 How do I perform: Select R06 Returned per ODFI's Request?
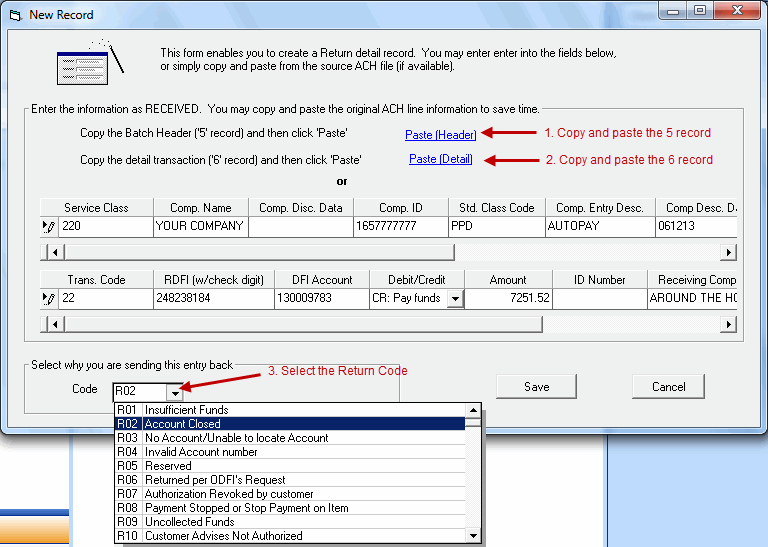click(290, 480)
